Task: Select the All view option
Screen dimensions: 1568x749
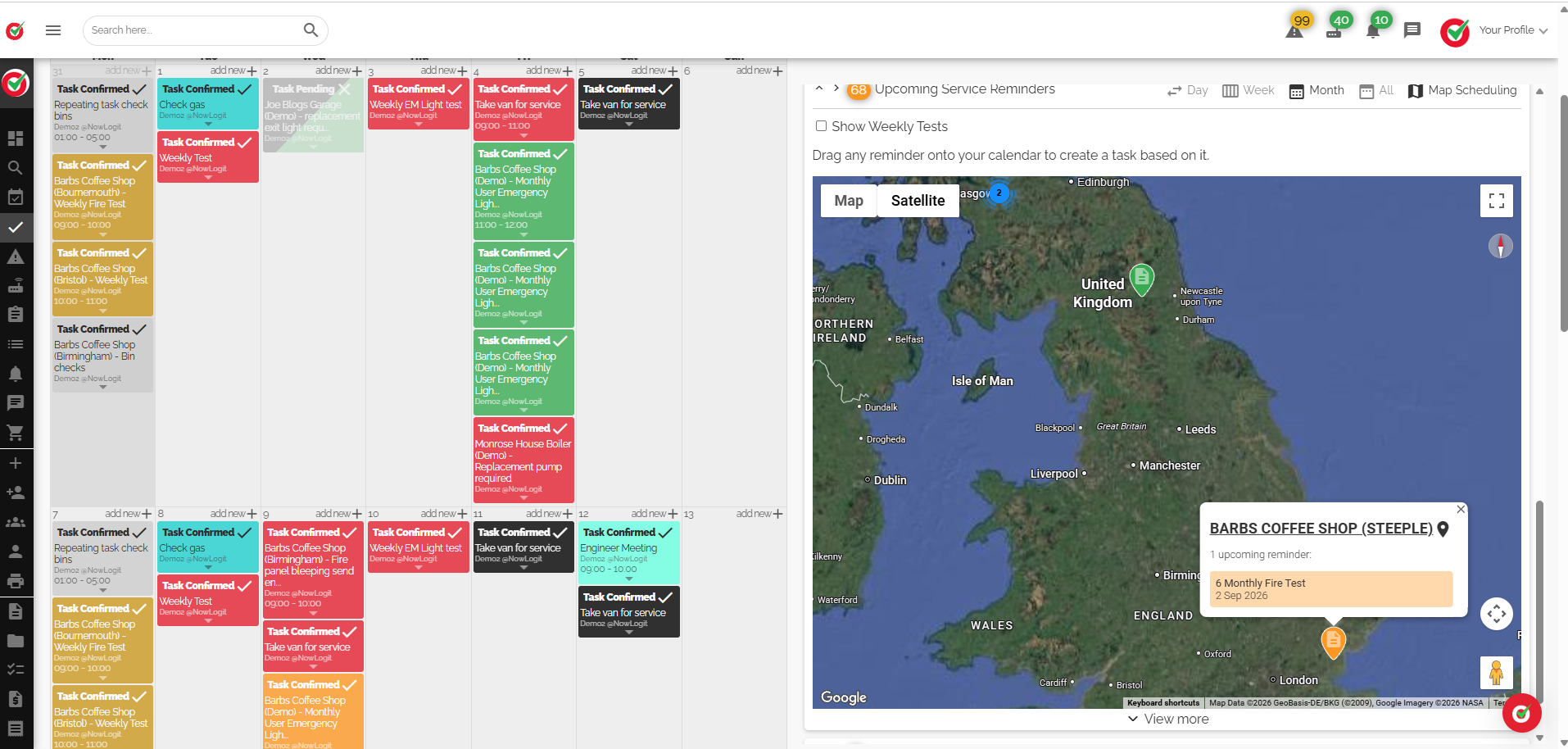Action: coord(1376,90)
